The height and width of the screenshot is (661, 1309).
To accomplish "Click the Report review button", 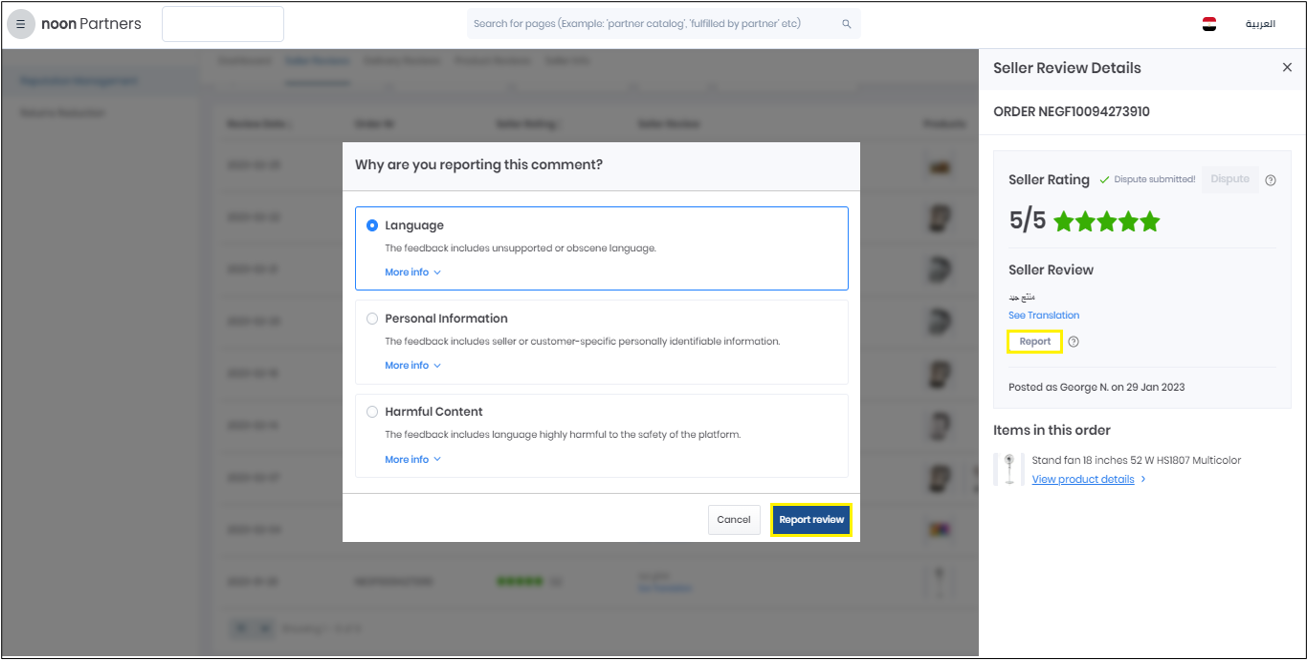I will tap(811, 520).
